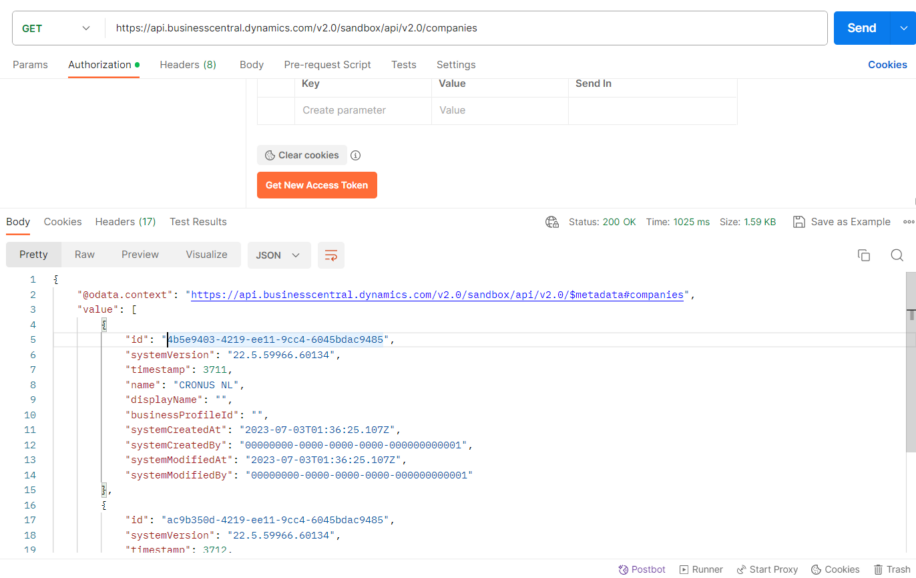Click the network connection security icon beside Status

coord(552,221)
